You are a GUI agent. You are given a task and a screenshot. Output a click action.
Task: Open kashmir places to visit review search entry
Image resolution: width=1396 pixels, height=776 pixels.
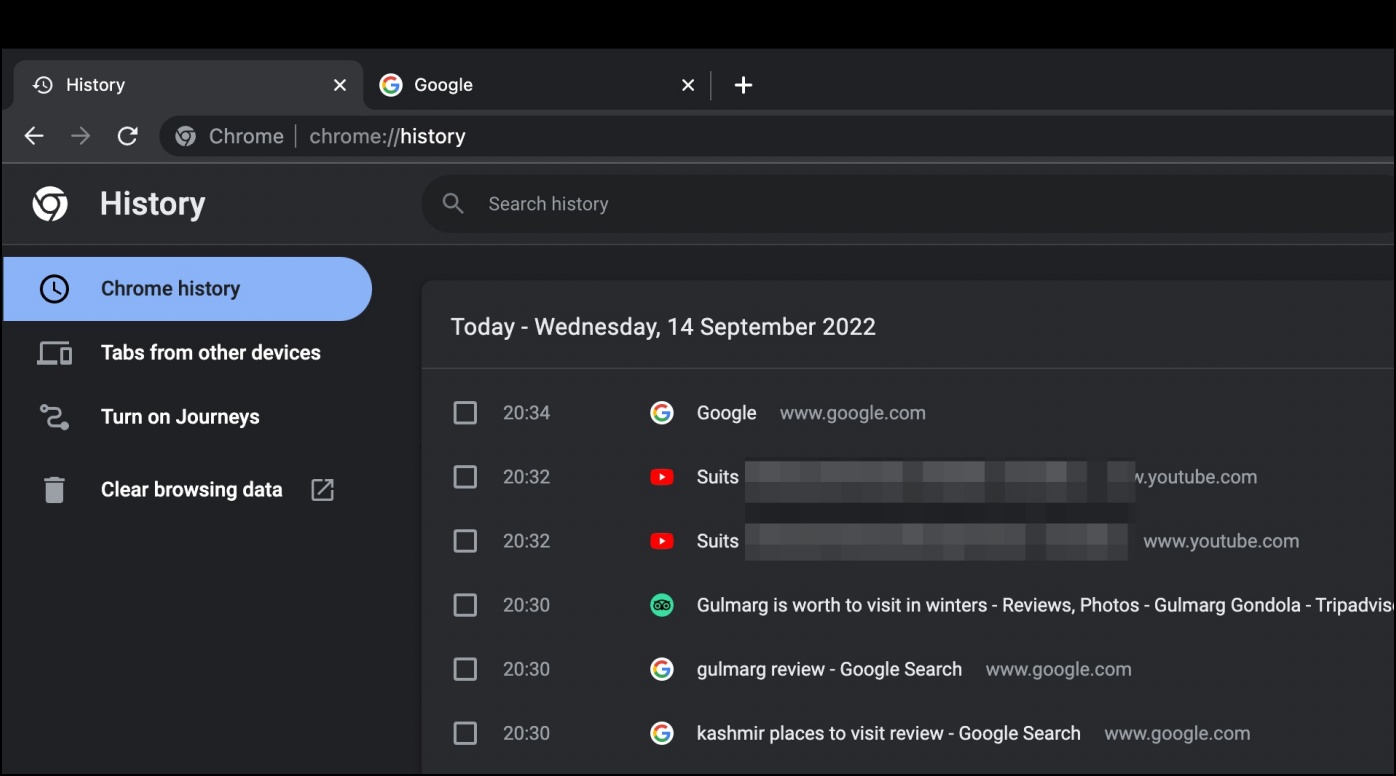coord(888,733)
